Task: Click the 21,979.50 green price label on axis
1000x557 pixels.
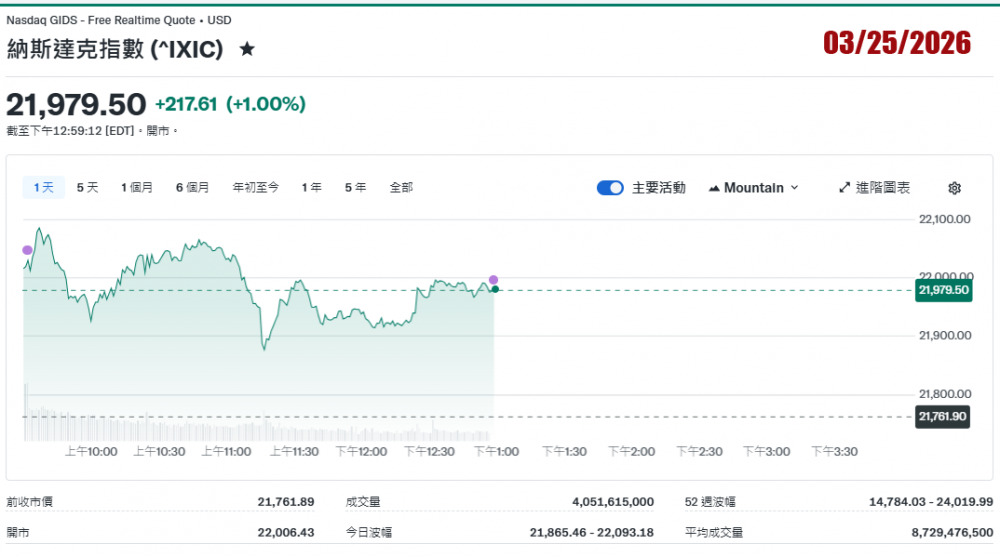Action: point(943,290)
